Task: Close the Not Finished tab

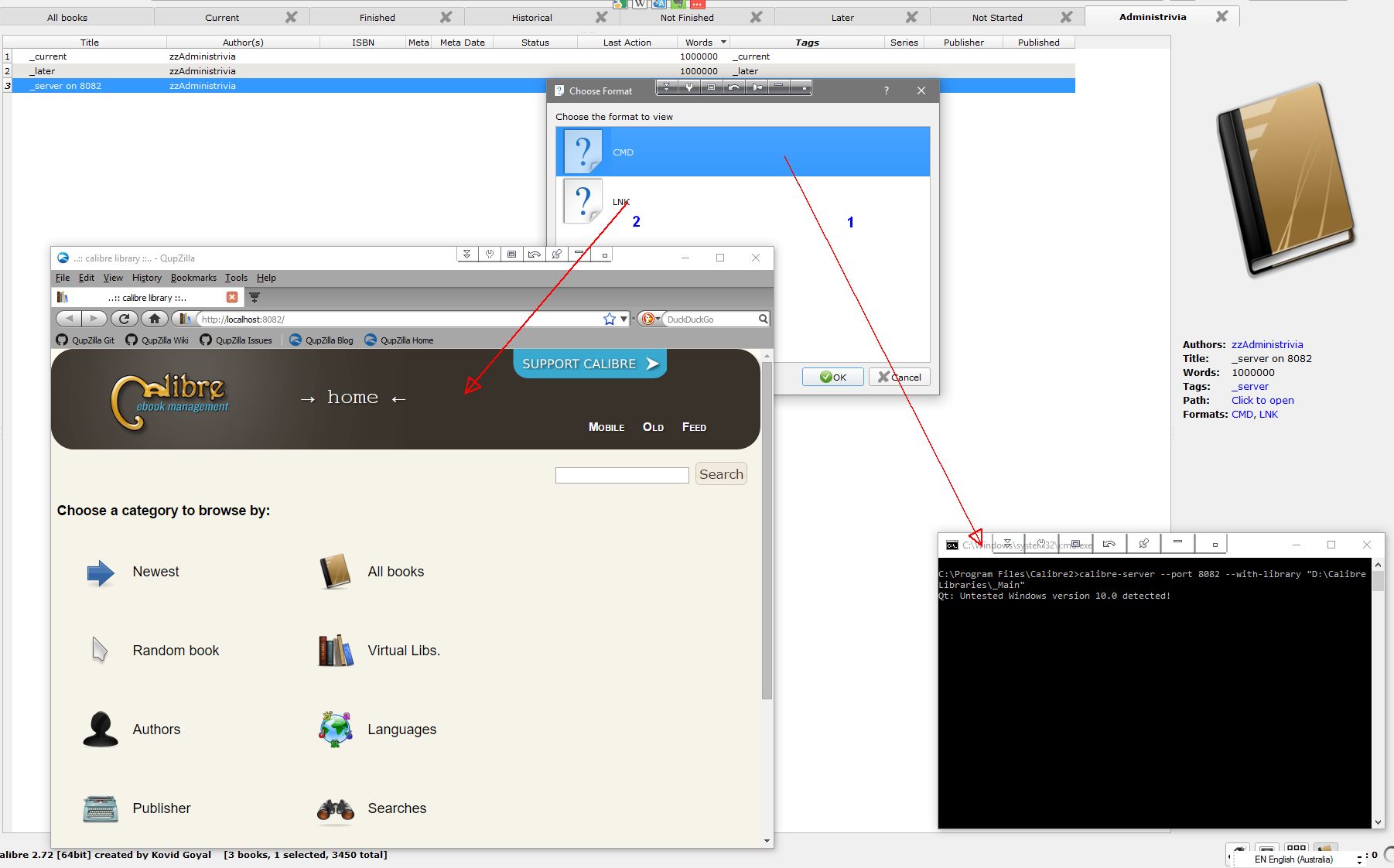Action: click(x=757, y=17)
